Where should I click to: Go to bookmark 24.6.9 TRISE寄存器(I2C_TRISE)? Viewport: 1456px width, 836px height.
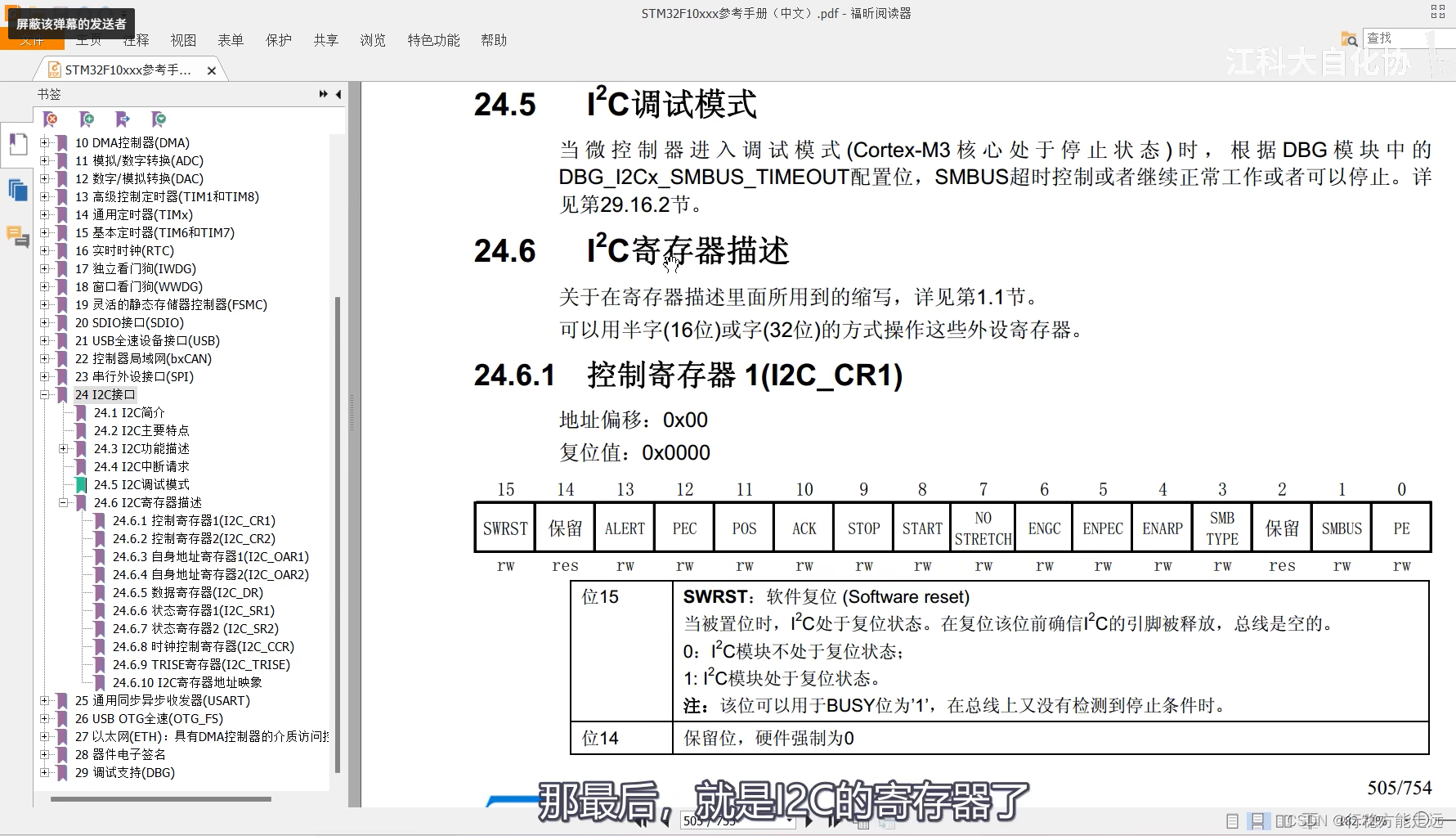pos(201,664)
